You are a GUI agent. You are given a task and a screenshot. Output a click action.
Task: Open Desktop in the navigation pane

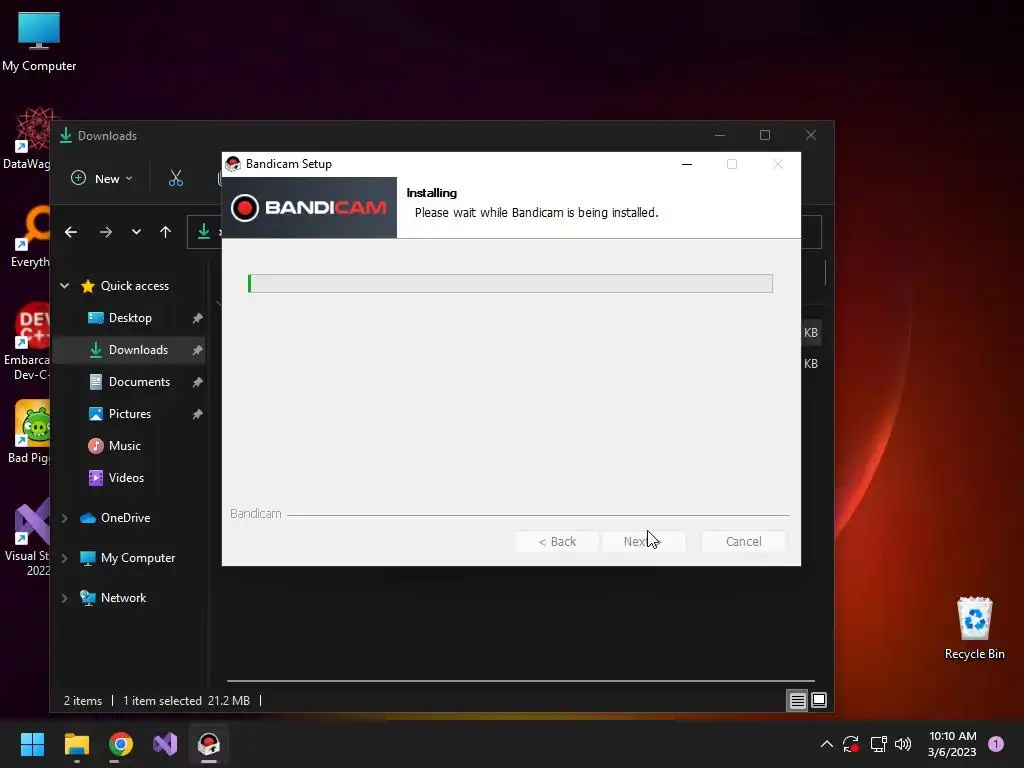point(130,318)
